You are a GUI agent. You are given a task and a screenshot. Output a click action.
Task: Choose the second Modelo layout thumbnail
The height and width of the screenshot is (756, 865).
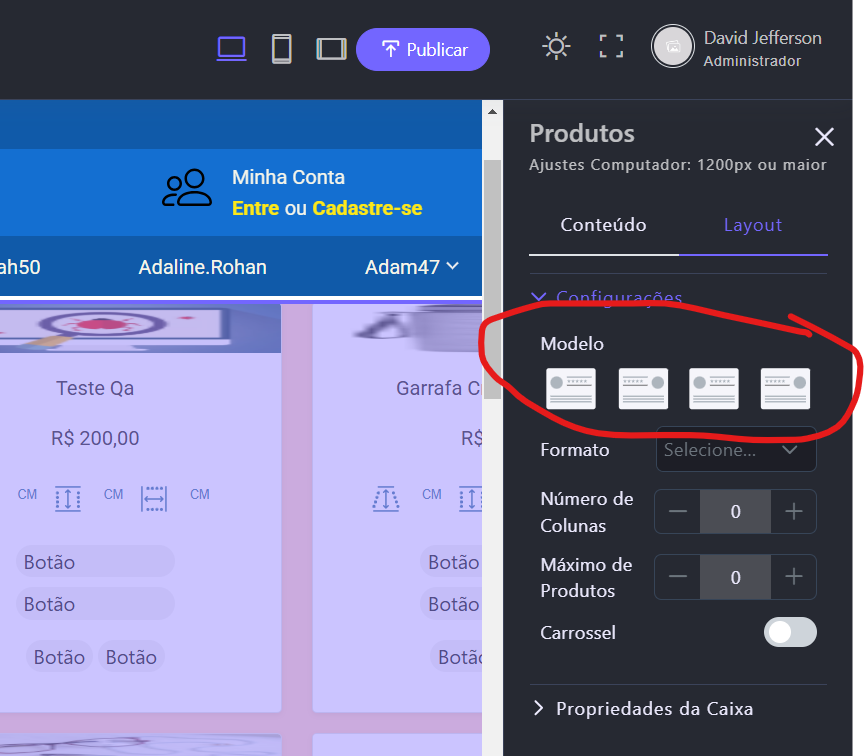click(x=643, y=388)
